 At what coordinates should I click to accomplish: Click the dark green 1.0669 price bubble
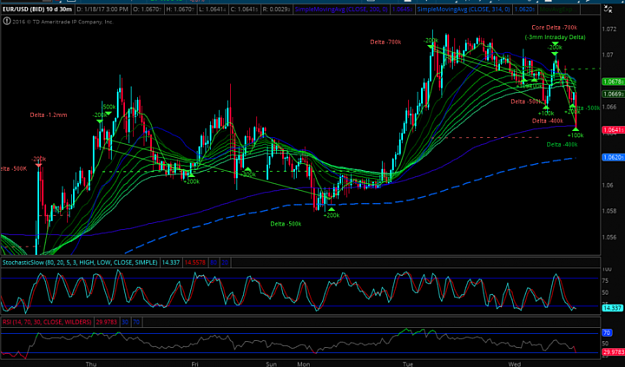tap(613, 94)
